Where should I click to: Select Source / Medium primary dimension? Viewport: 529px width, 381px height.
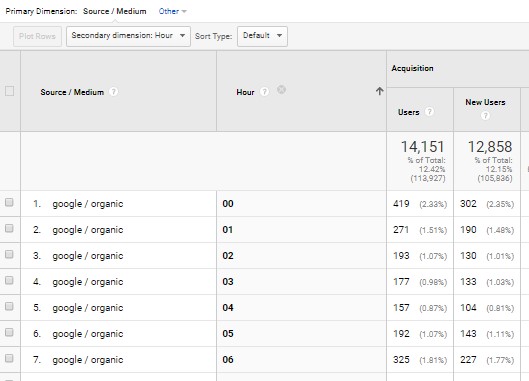115,11
